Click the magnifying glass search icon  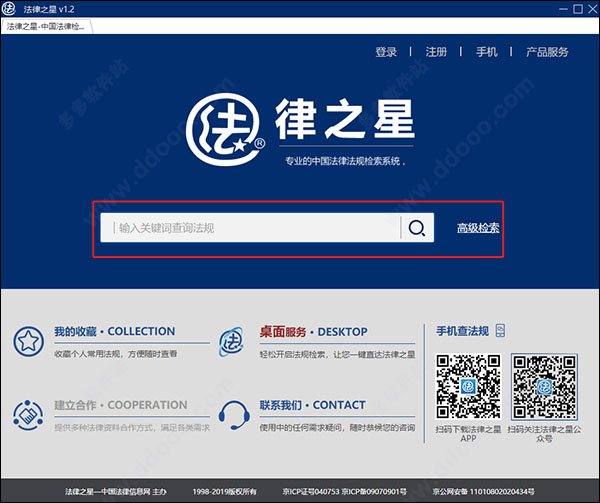tap(417, 228)
